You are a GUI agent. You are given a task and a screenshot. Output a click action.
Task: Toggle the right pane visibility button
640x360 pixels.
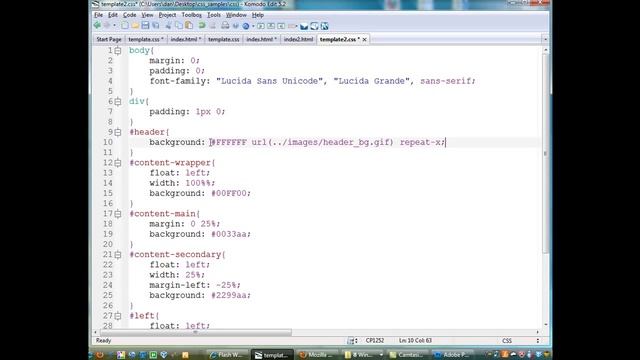tap(281, 26)
